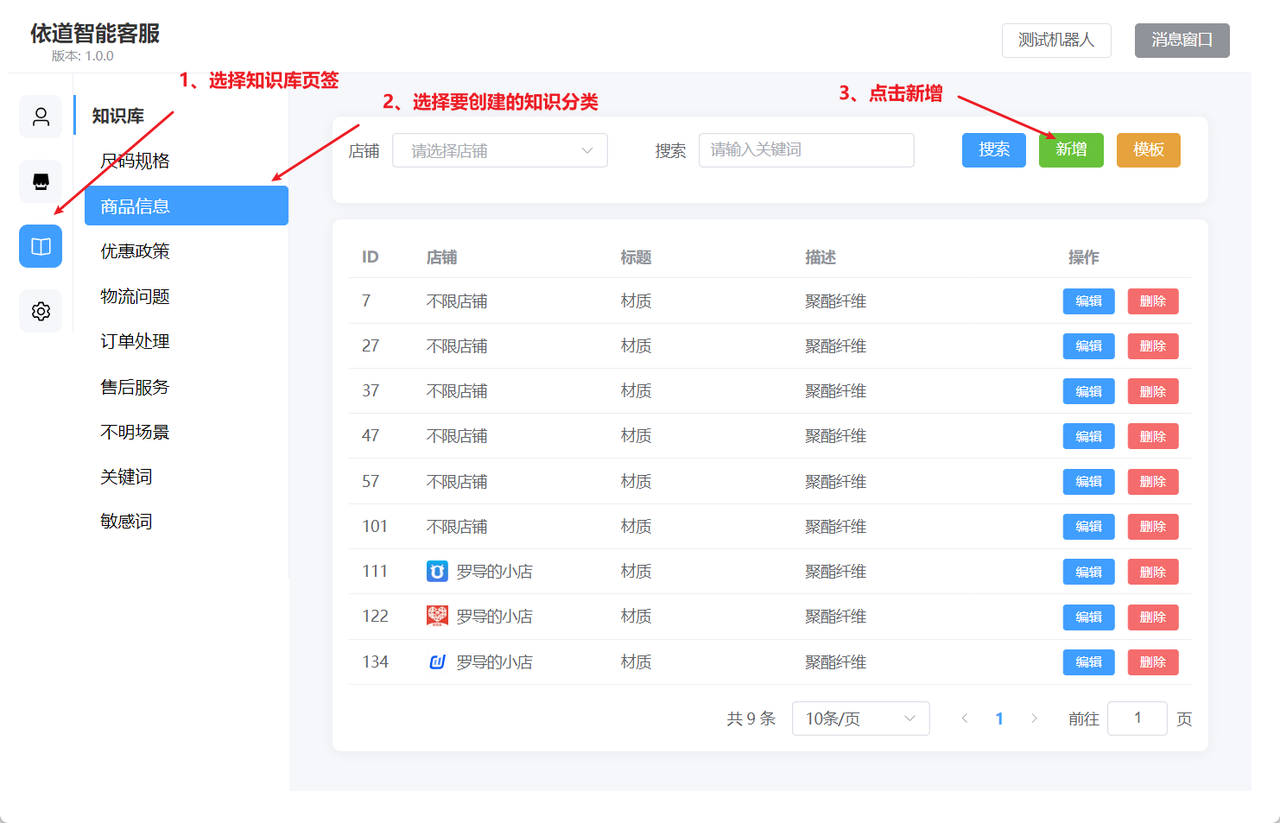Select the 尺码规格 knowledge category
The image size is (1280, 823).
tap(135, 160)
